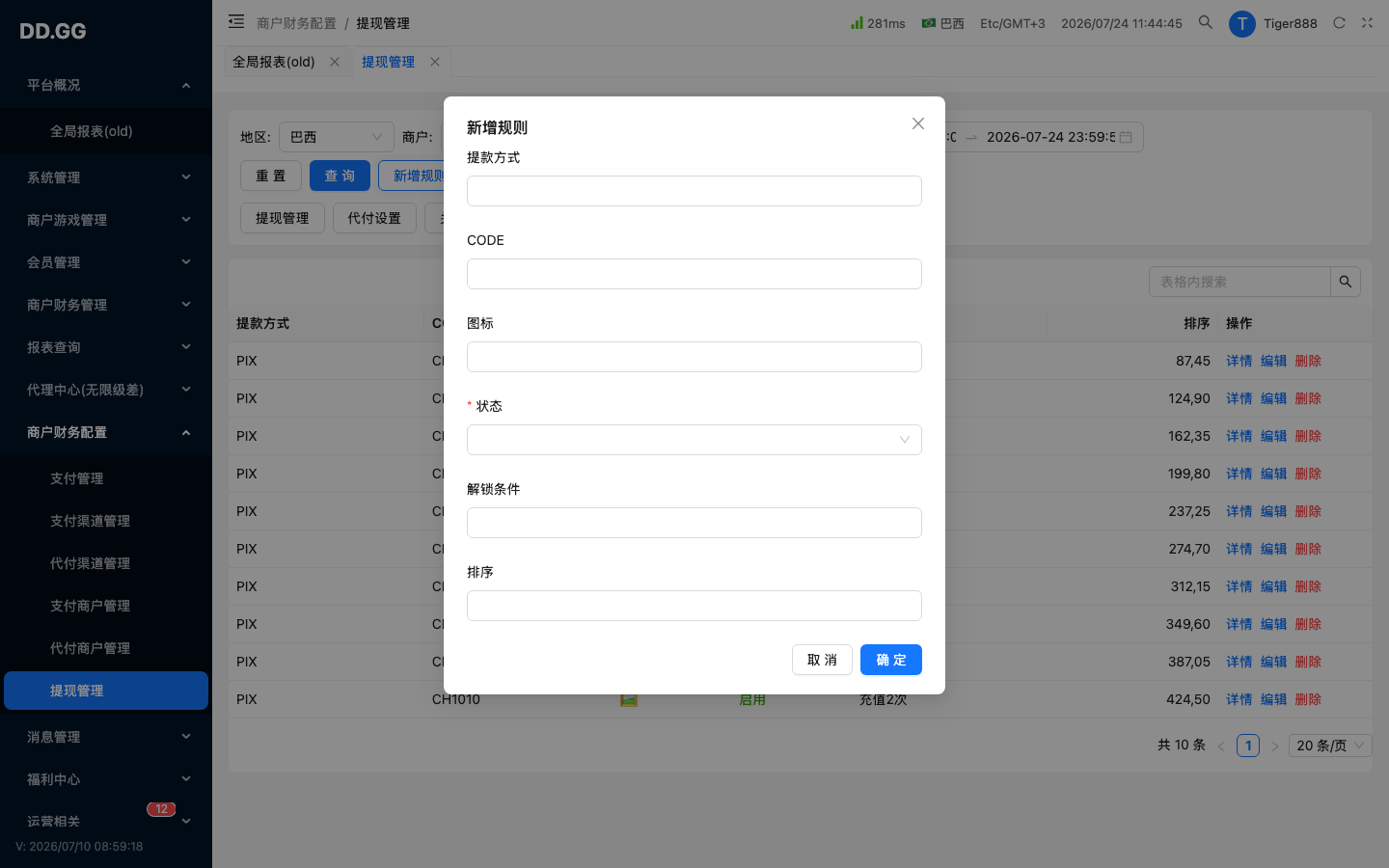Collapse the 商户财务配置 sidebar section
Image resolution: width=1389 pixels, height=868 pixels.
(106, 432)
